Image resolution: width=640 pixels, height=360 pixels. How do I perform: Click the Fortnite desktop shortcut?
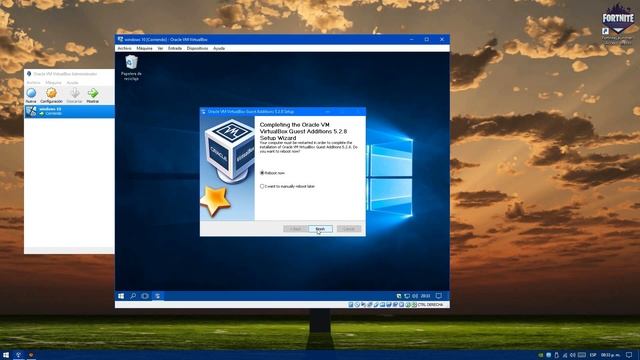(617, 25)
